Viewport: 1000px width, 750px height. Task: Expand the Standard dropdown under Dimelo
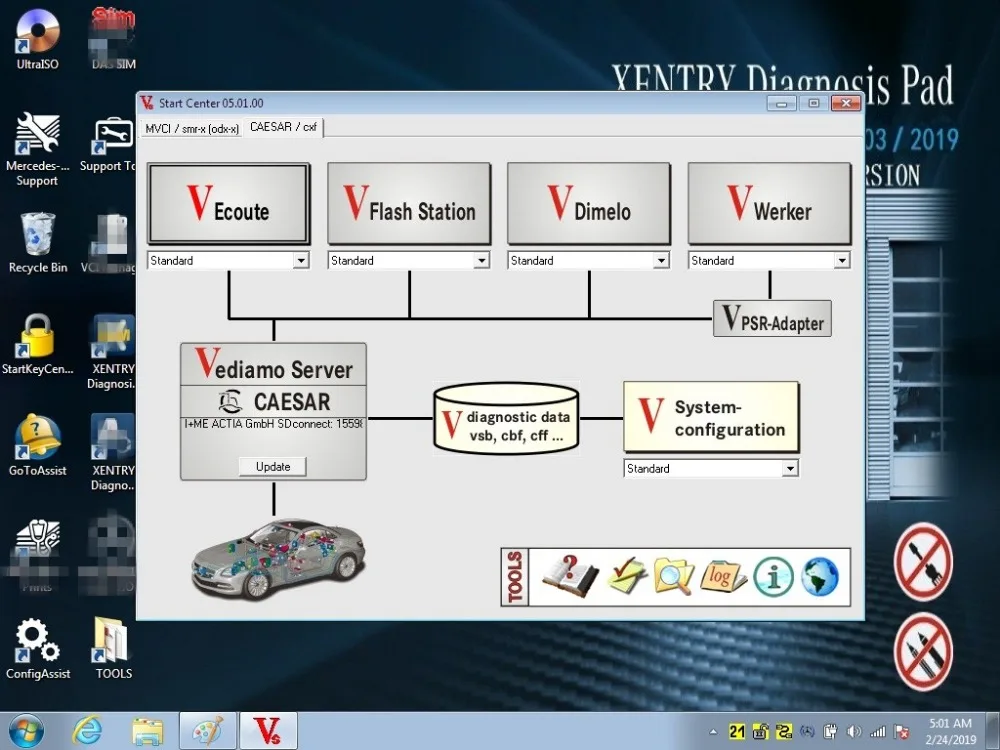coord(661,260)
